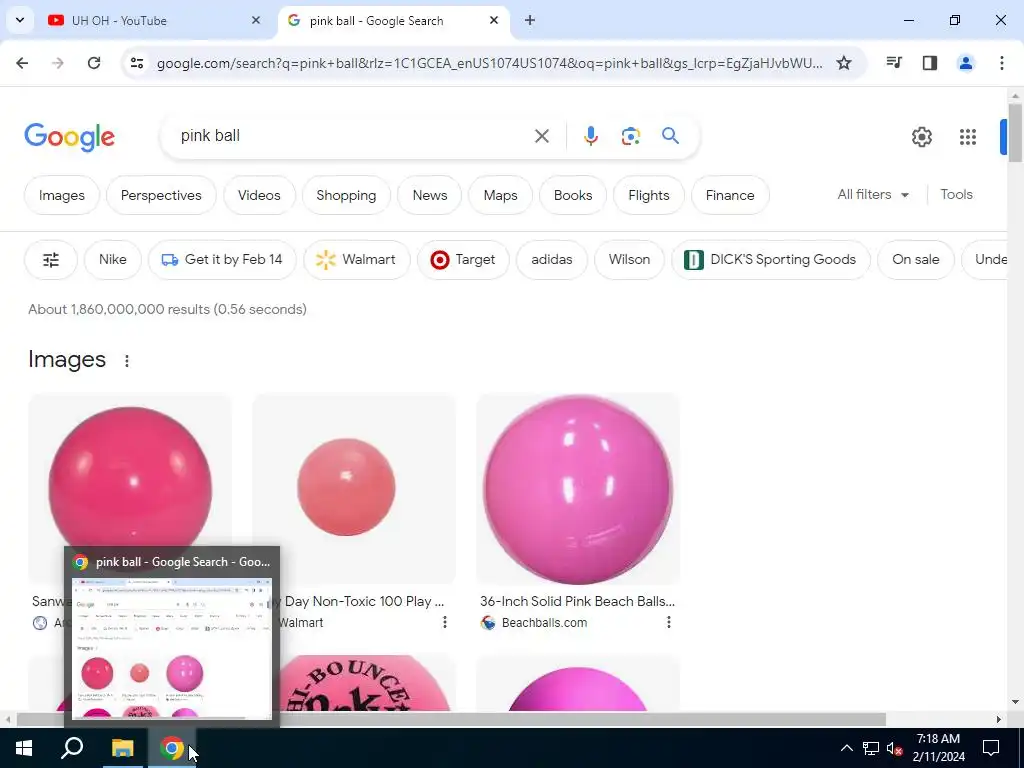Open options for Beachballs.com image result
The image size is (1024, 768).
click(669, 622)
